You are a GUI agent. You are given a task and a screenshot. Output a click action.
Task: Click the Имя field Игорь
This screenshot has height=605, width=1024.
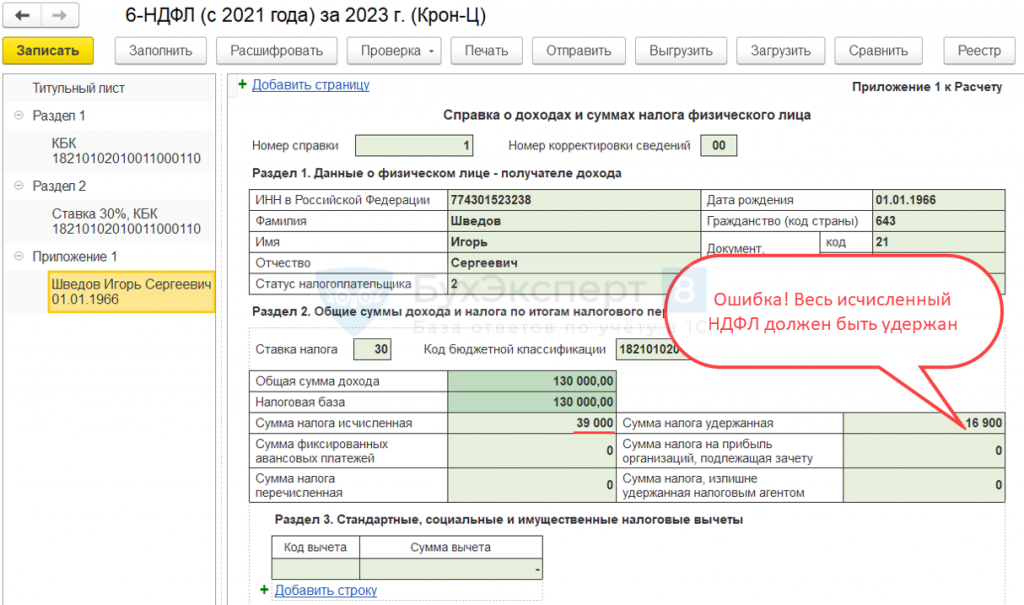pos(573,242)
